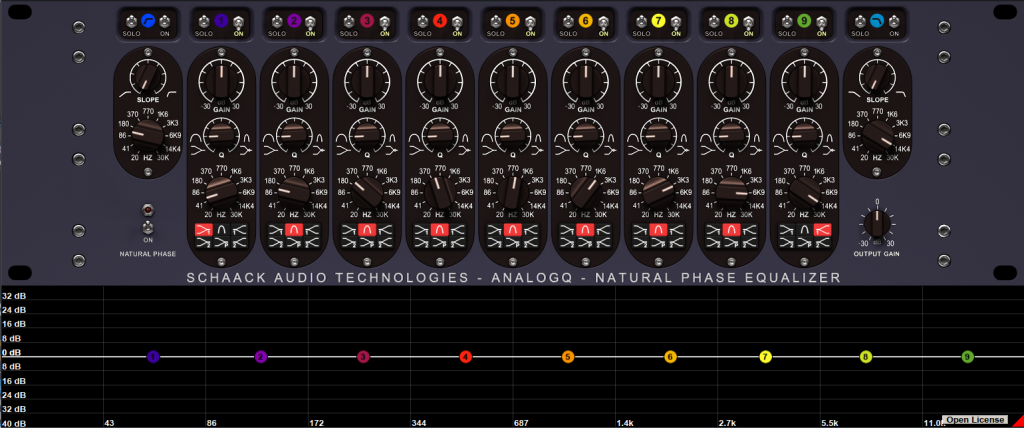Toggle ON switch for low-pass filter

tap(895, 21)
